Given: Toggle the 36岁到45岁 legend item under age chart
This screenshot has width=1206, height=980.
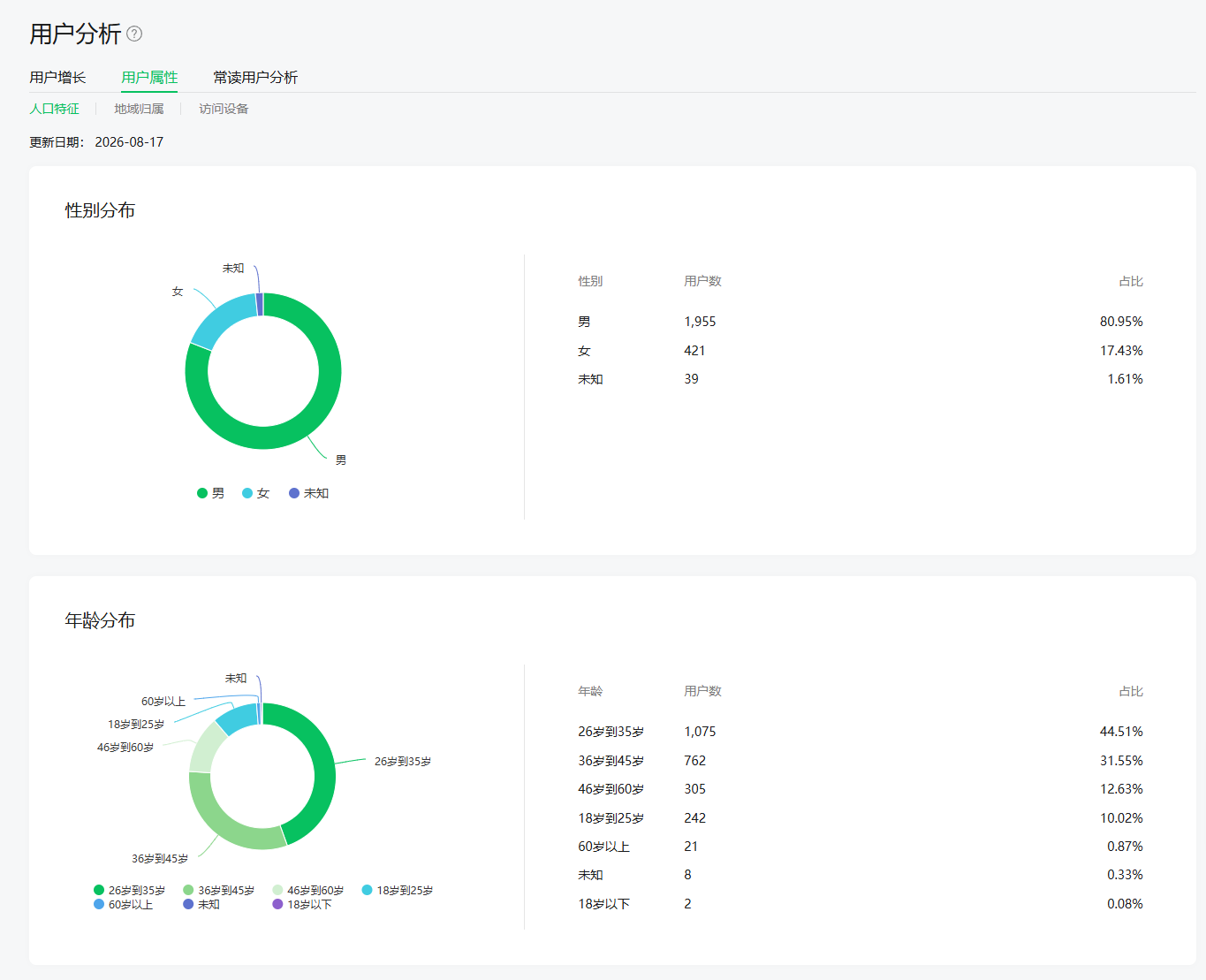Looking at the screenshot, I should pyautogui.click(x=218, y=890).
